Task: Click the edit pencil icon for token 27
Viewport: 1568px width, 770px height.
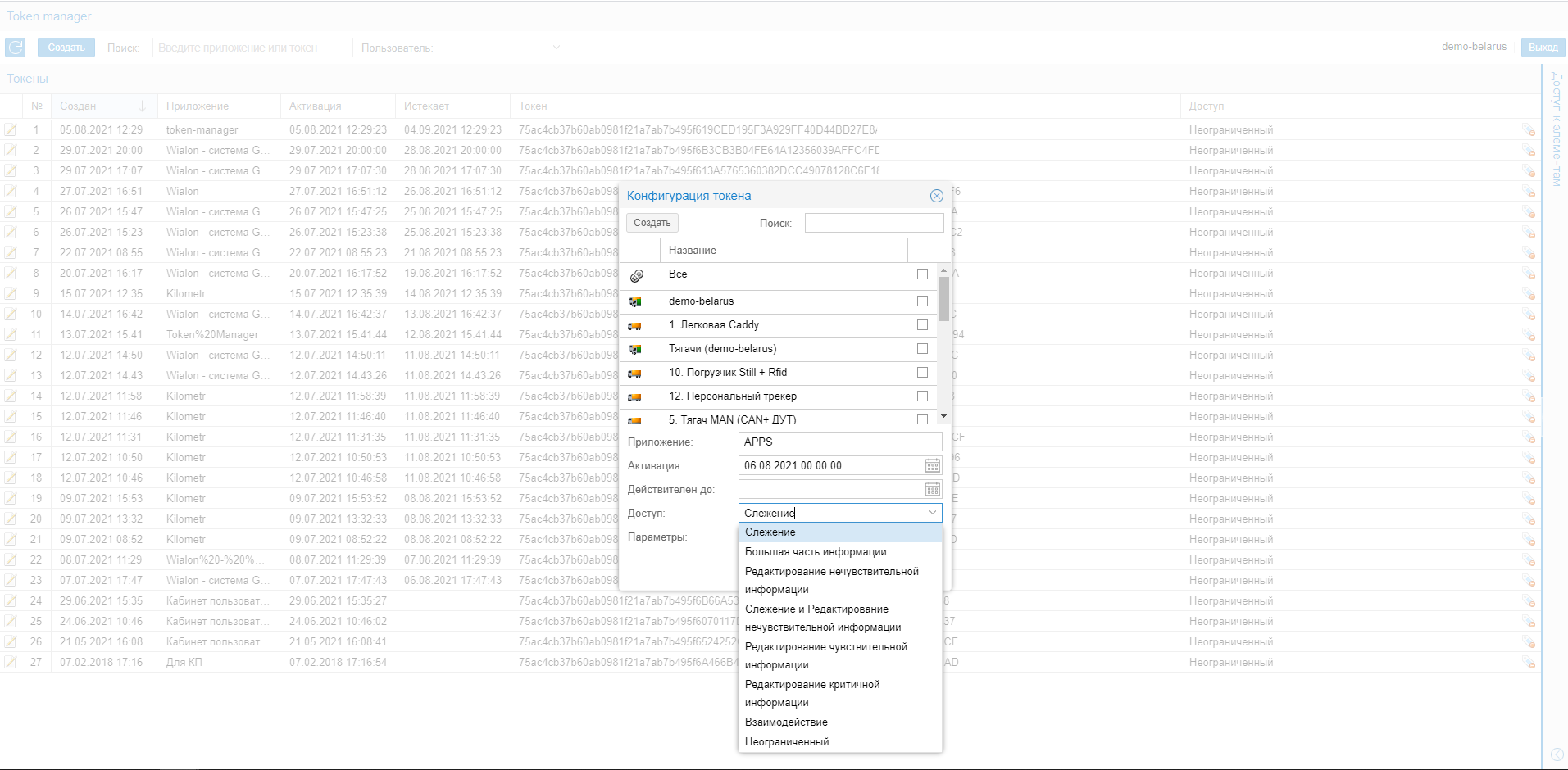Action: tap(11, 662)
